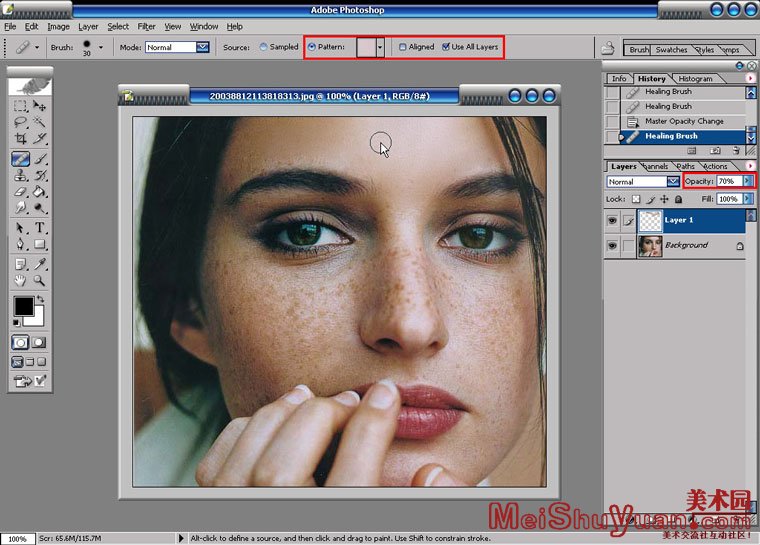Open the Filter menu
This screenshot has height=545, width=760.
point(146,26)
